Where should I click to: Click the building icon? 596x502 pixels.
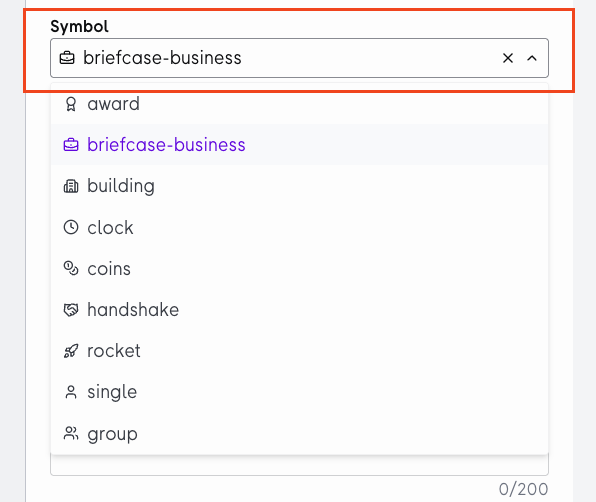71,186
